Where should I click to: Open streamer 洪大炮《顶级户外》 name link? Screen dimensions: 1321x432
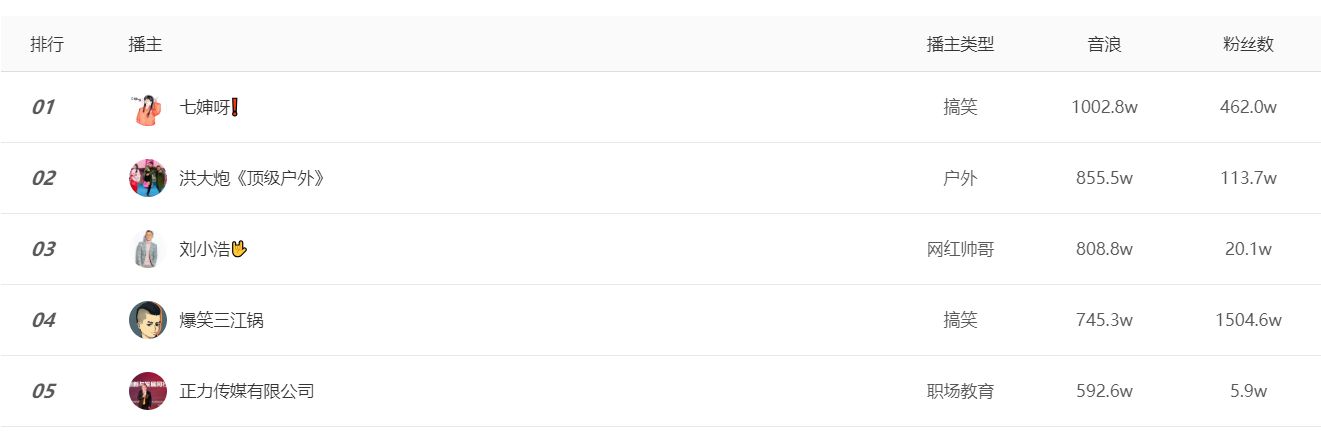[252, 178]
